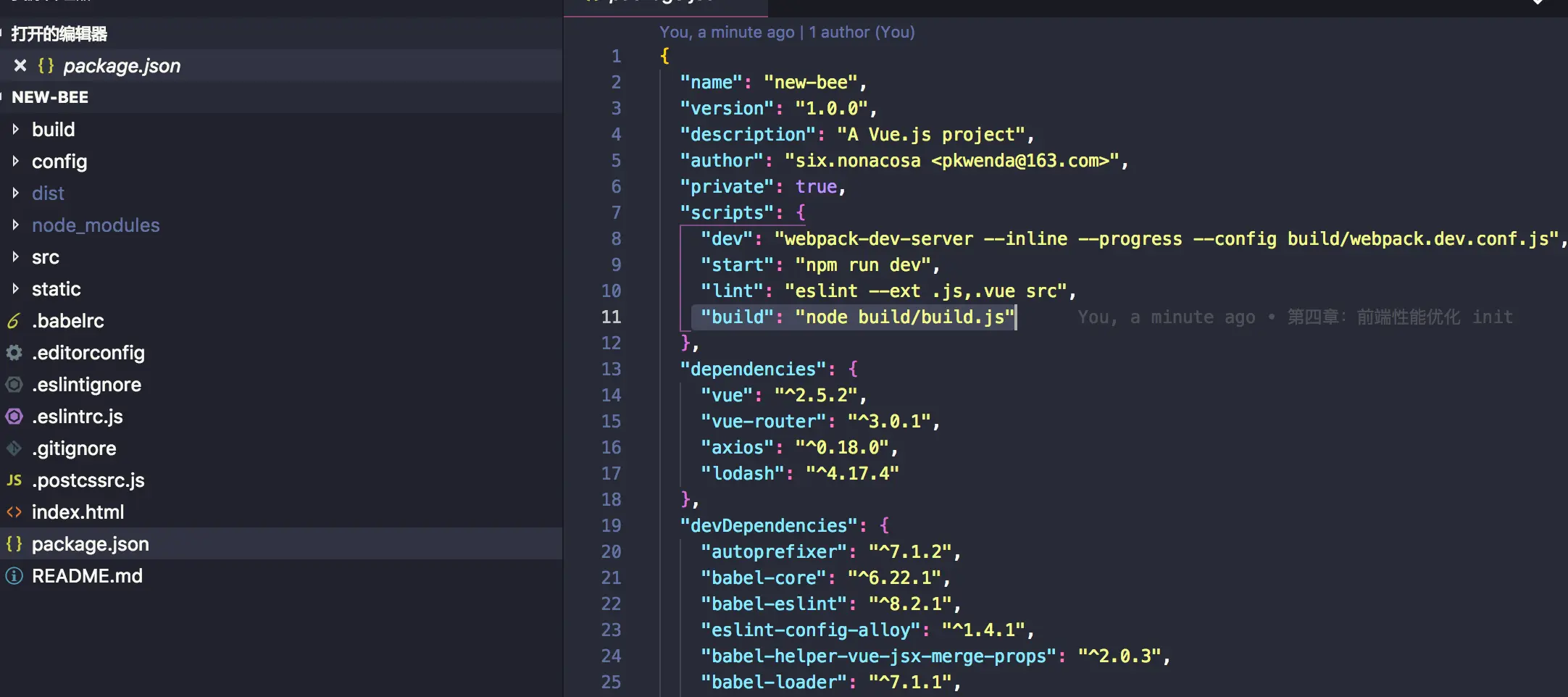Click the braces icon beside package.json in tree
The height and width of the screenshot is (697, 1568).
[14, 543]
